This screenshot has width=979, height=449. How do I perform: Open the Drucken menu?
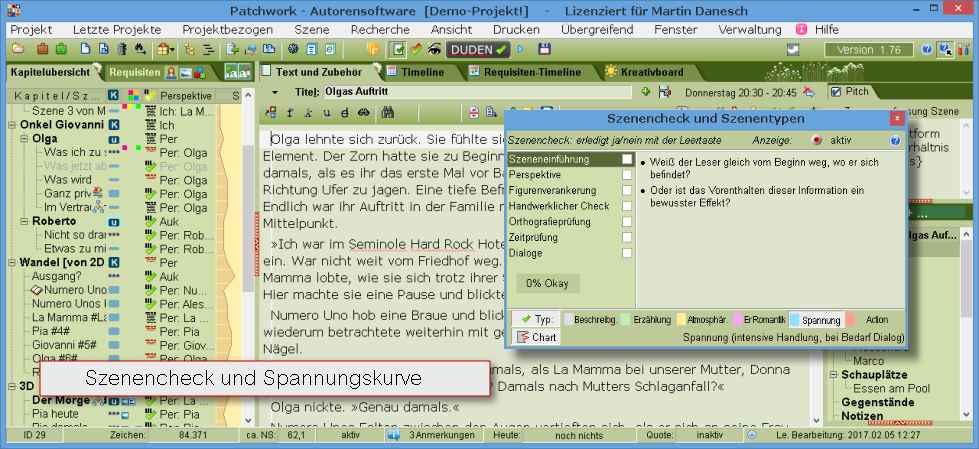pos(516,29)
